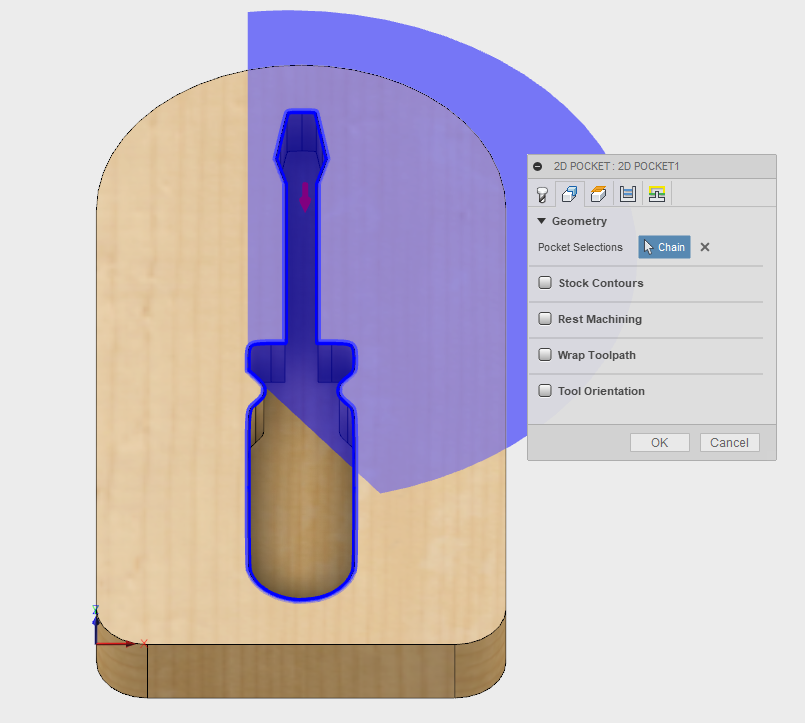Open the Passes tab icon
Screen dimensions: 805x723
point(627,194)
